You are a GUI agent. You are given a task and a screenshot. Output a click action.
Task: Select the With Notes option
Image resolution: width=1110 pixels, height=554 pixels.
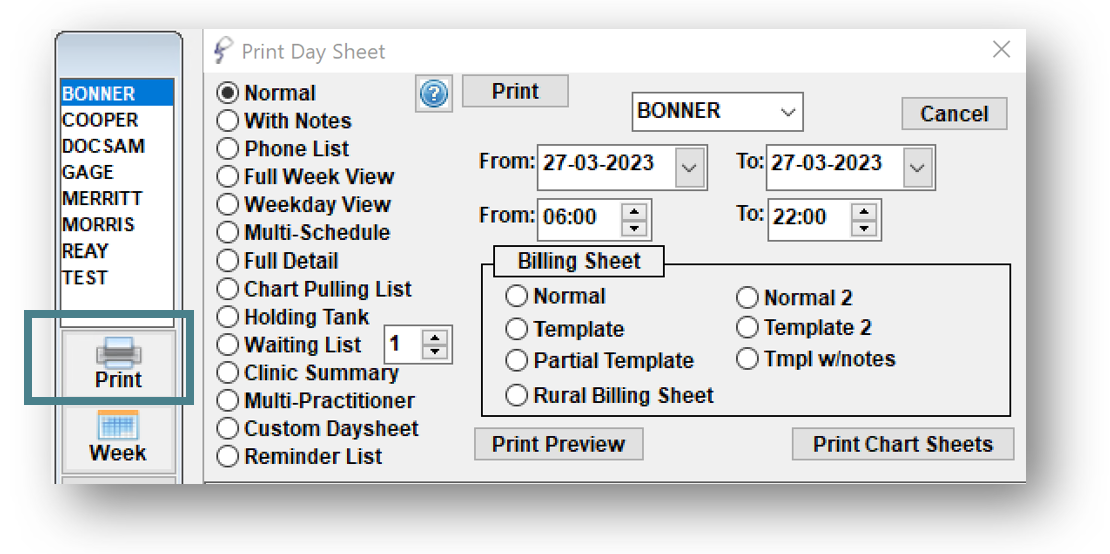228,121
